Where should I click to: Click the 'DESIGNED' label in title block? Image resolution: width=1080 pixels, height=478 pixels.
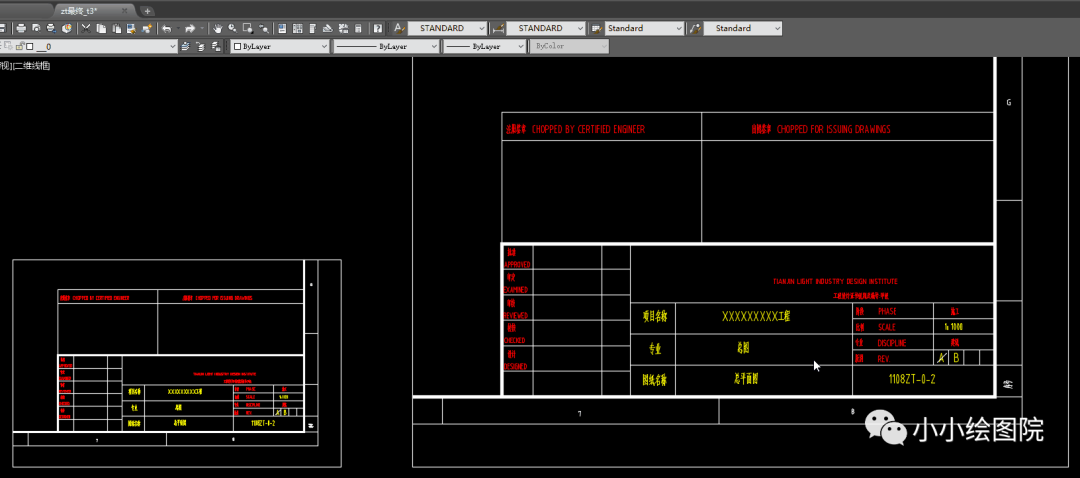tap(516, 366)
